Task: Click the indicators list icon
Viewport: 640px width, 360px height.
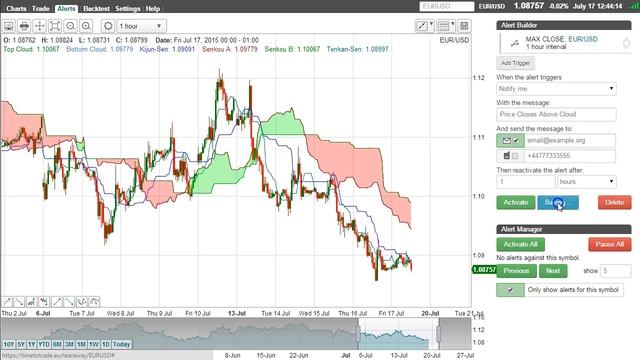Action: click(x=443, y=26)
